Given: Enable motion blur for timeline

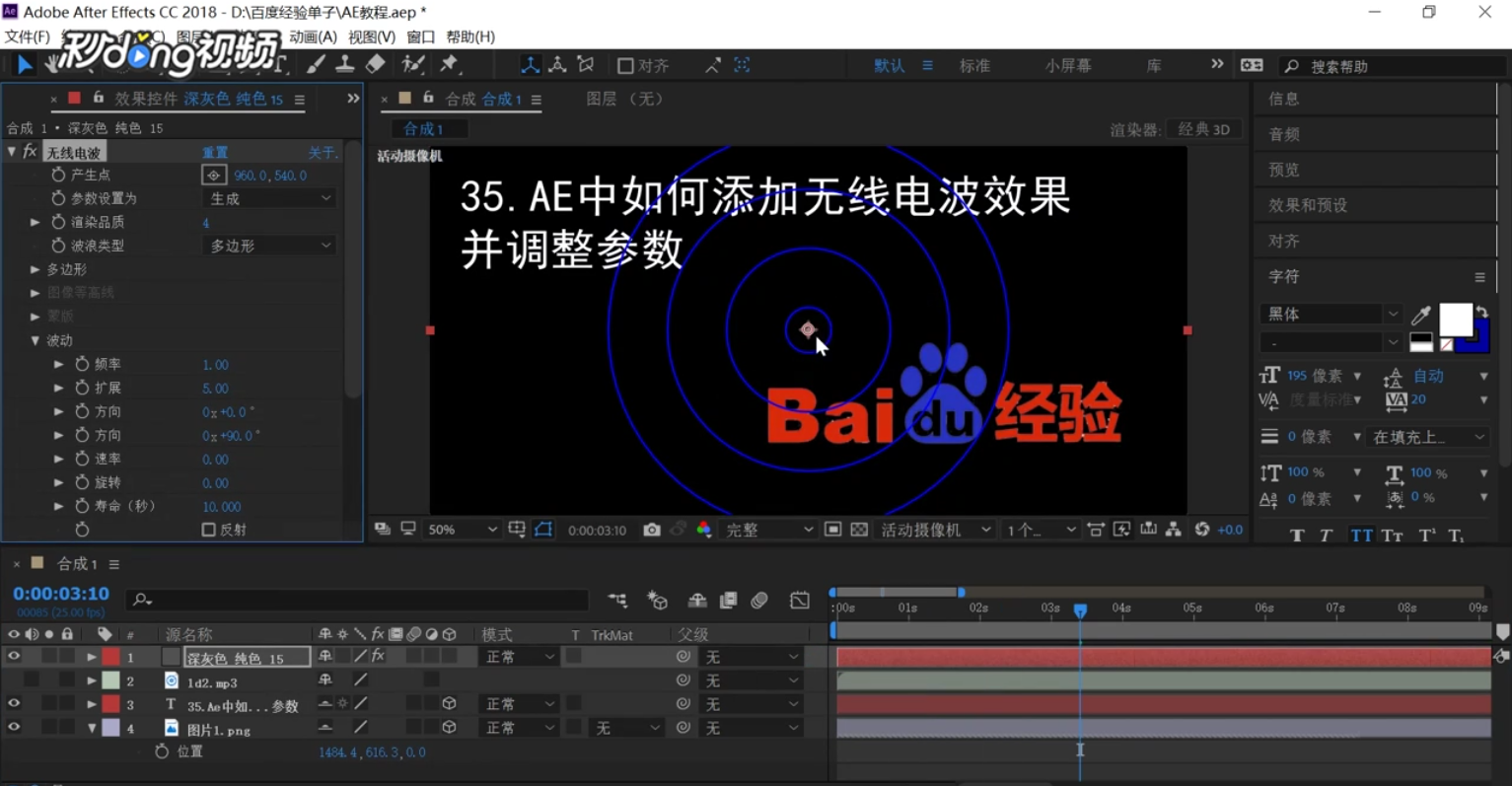Looking at the screenshot, I should point(759,600).
